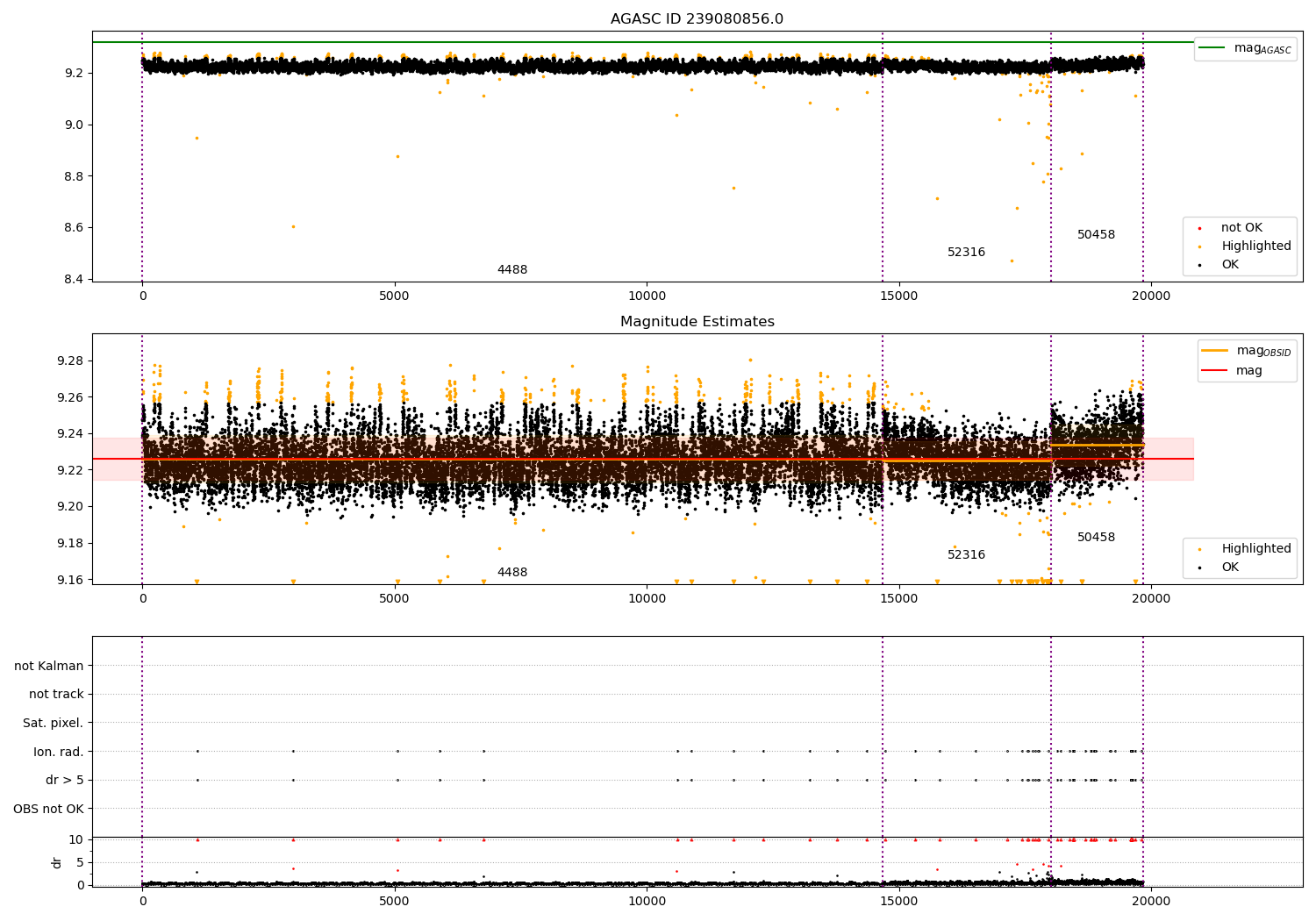Click 'Highlighted' in the Magnitude Estimates legend

[x=1256, y=549]
